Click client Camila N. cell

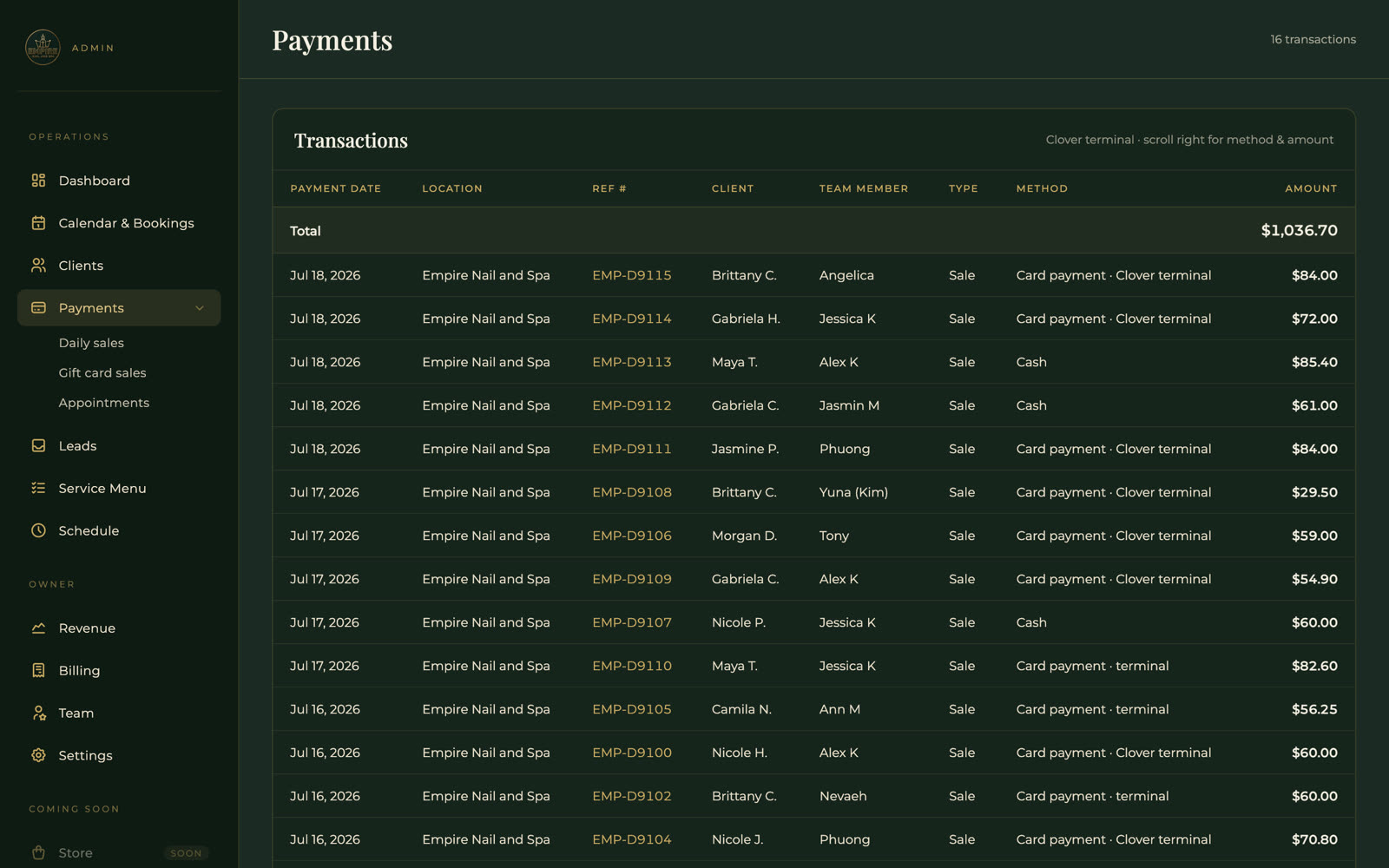[x=741, y=709]
